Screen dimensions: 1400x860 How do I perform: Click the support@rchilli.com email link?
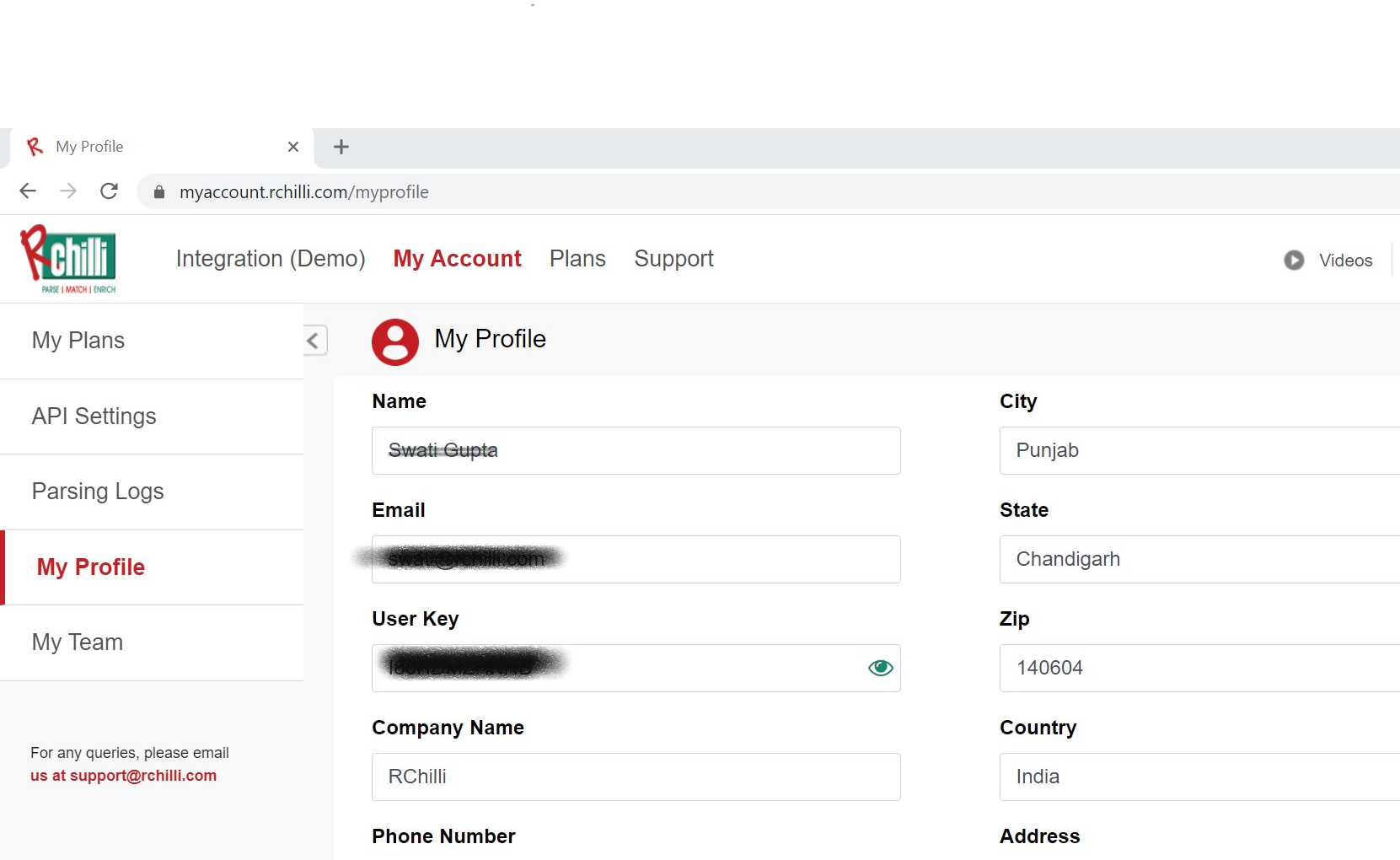point(143,776)
